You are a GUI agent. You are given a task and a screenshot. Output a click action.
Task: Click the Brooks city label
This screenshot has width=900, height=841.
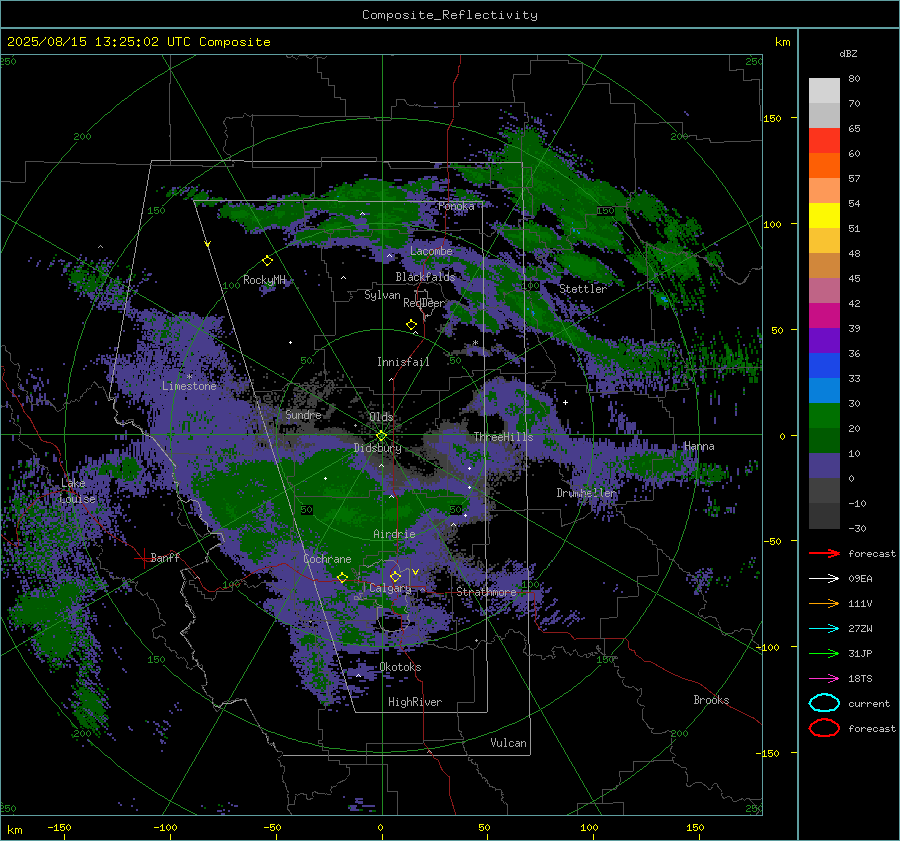[x=711, y=700]
